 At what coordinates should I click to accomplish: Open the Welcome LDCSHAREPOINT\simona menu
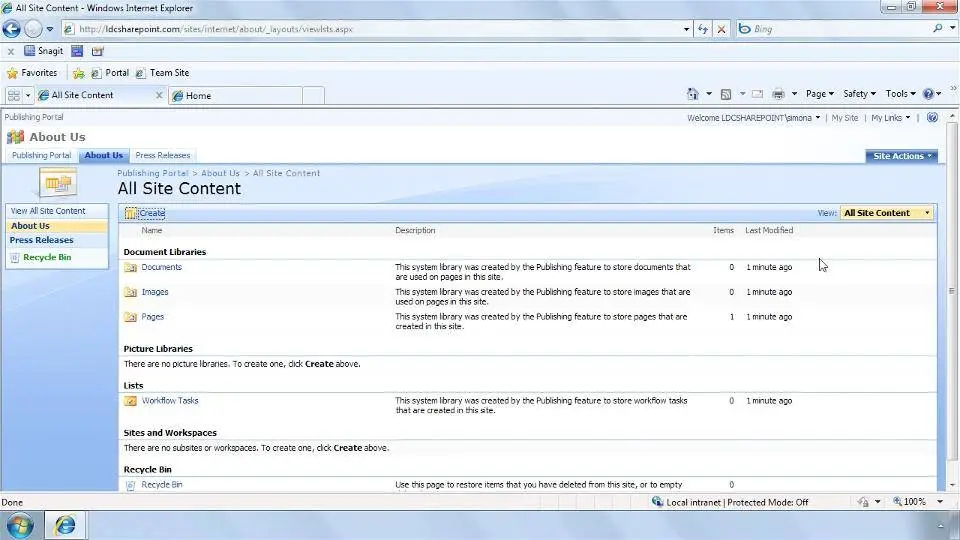point(753,118)
